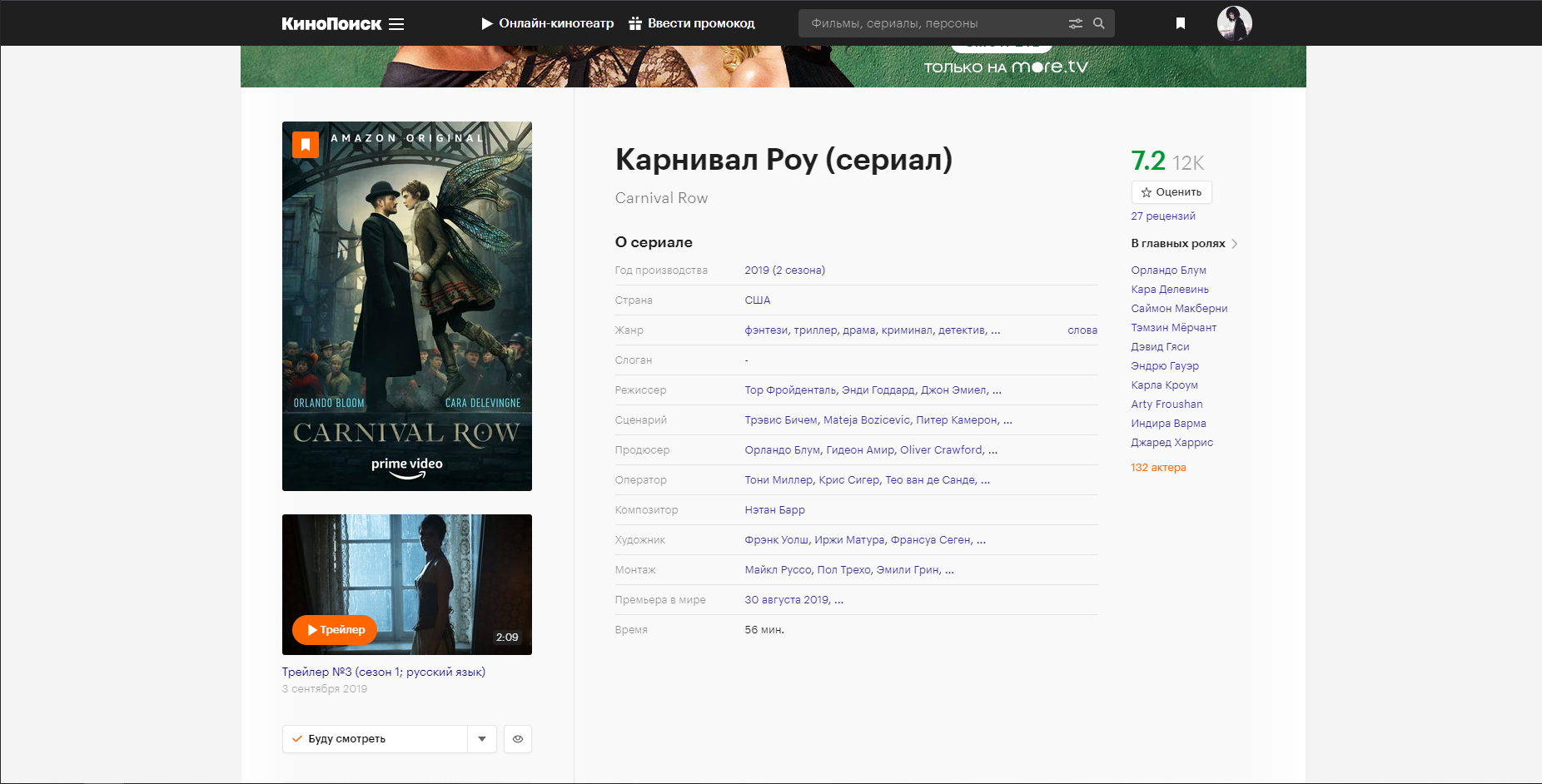Click the Оценить rating button
Screen dimensions: 1542x784
pyautogui.click(x=1171, y=192)
